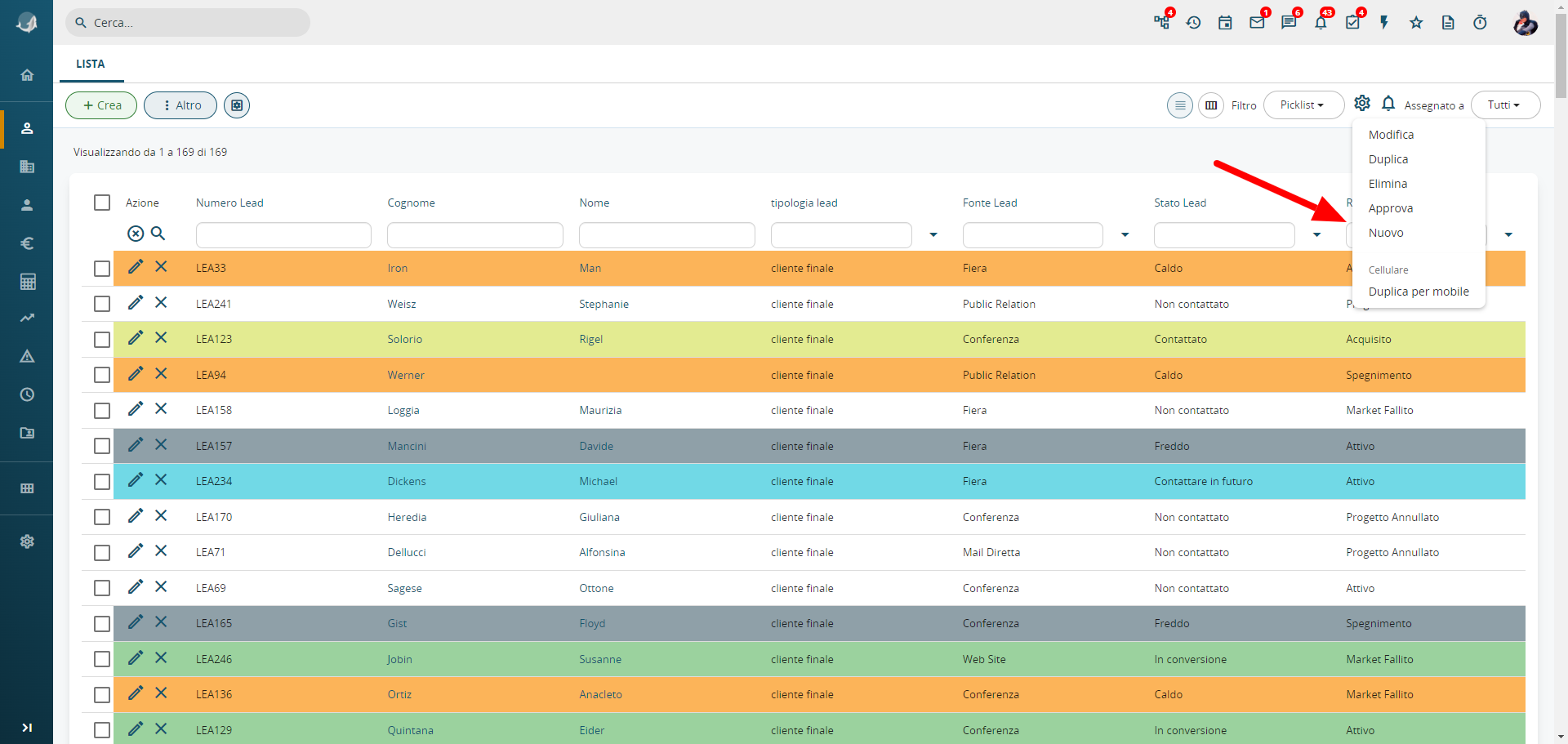Image resolution: width=1568 pixels, height=744 pixels.
Task: Check the box for row LEA123
Action: coord(102,340)
